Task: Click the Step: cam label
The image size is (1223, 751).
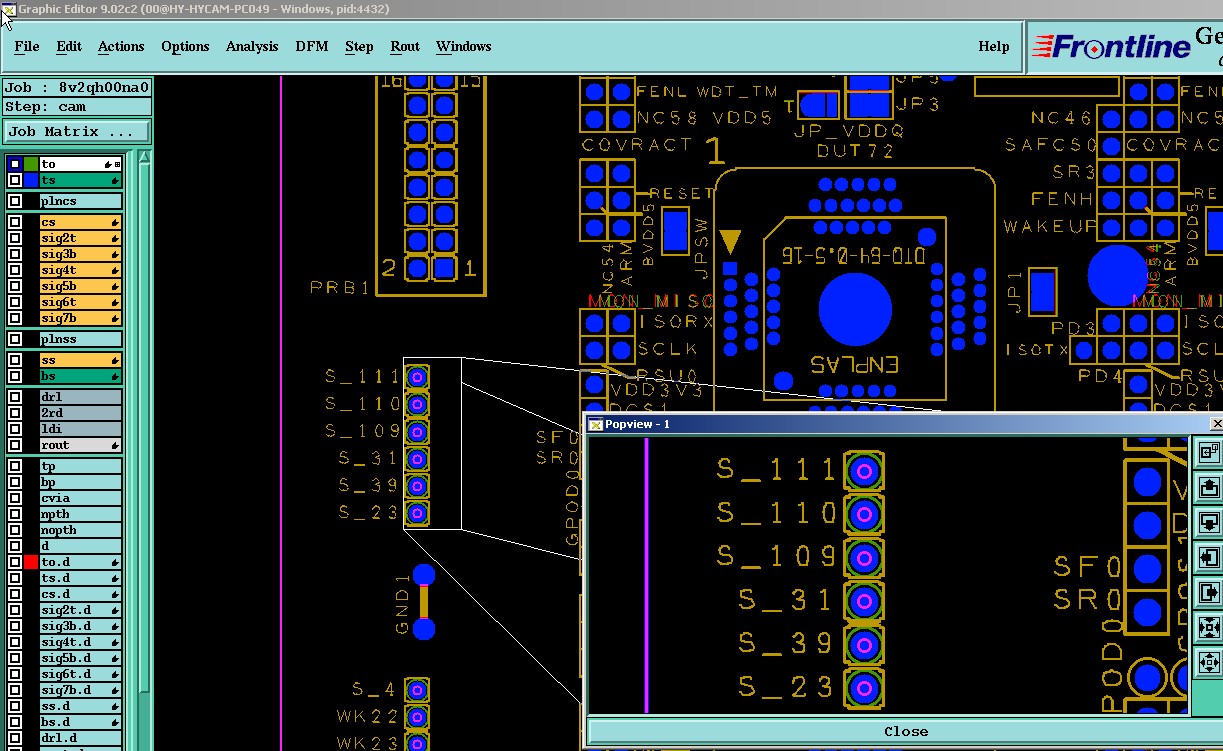Action: point(77,107)
